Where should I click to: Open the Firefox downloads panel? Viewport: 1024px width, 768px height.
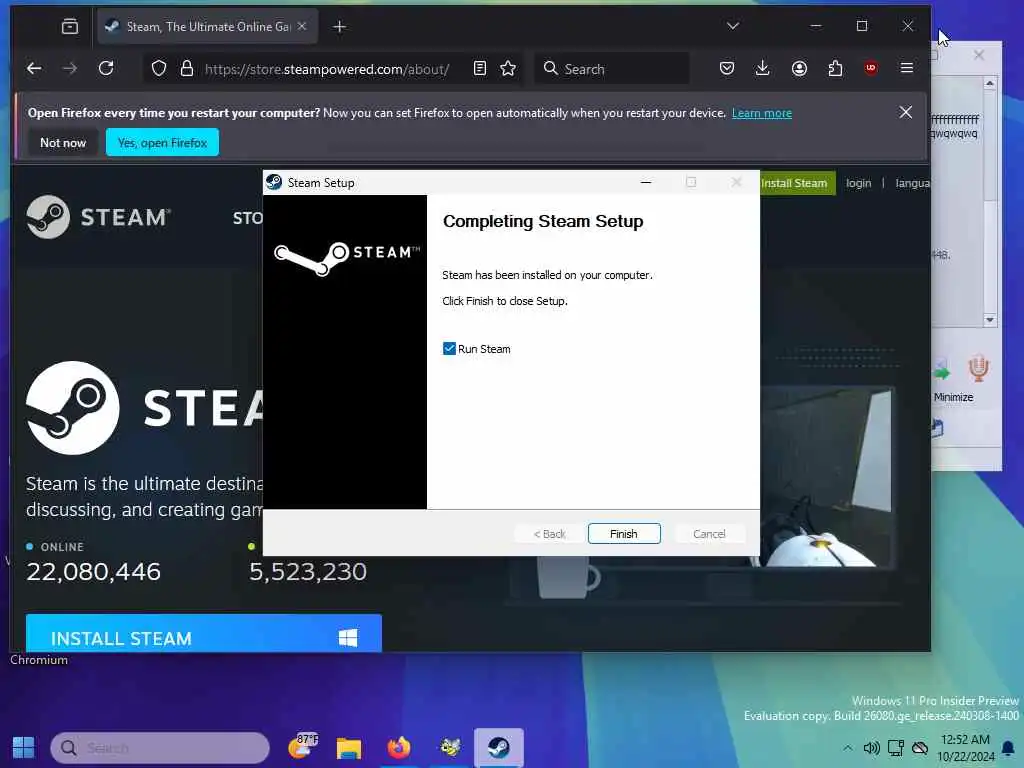click(762, 69)
